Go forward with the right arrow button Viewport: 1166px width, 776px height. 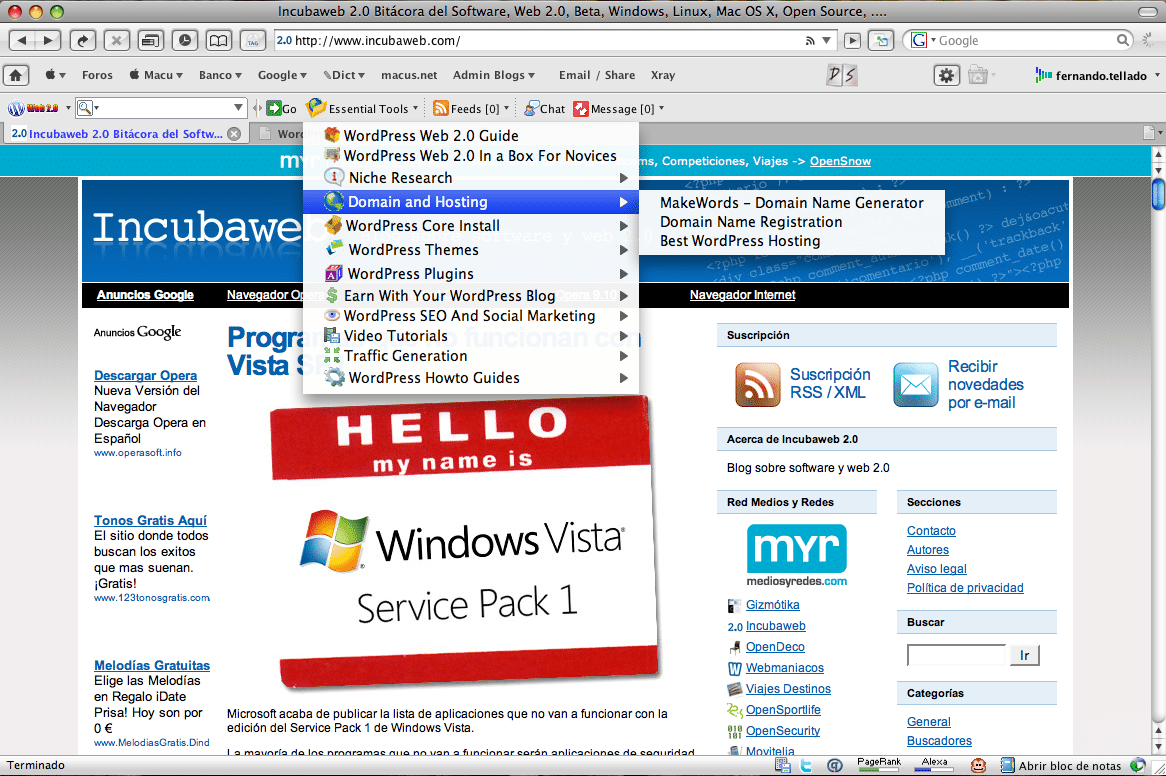[48, 40]
